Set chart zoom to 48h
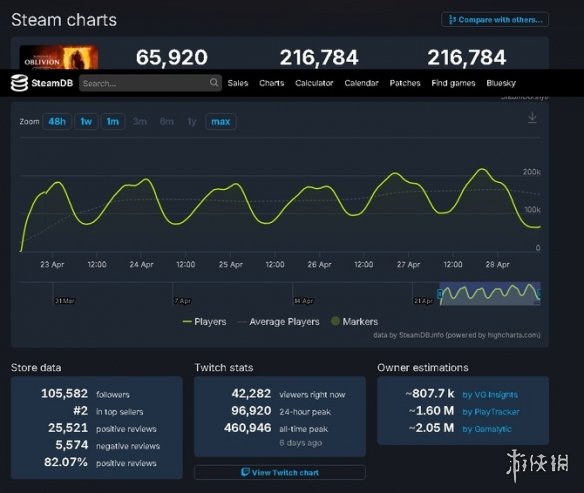The width and height of the screenshot is (584, 493). point(57,121)
